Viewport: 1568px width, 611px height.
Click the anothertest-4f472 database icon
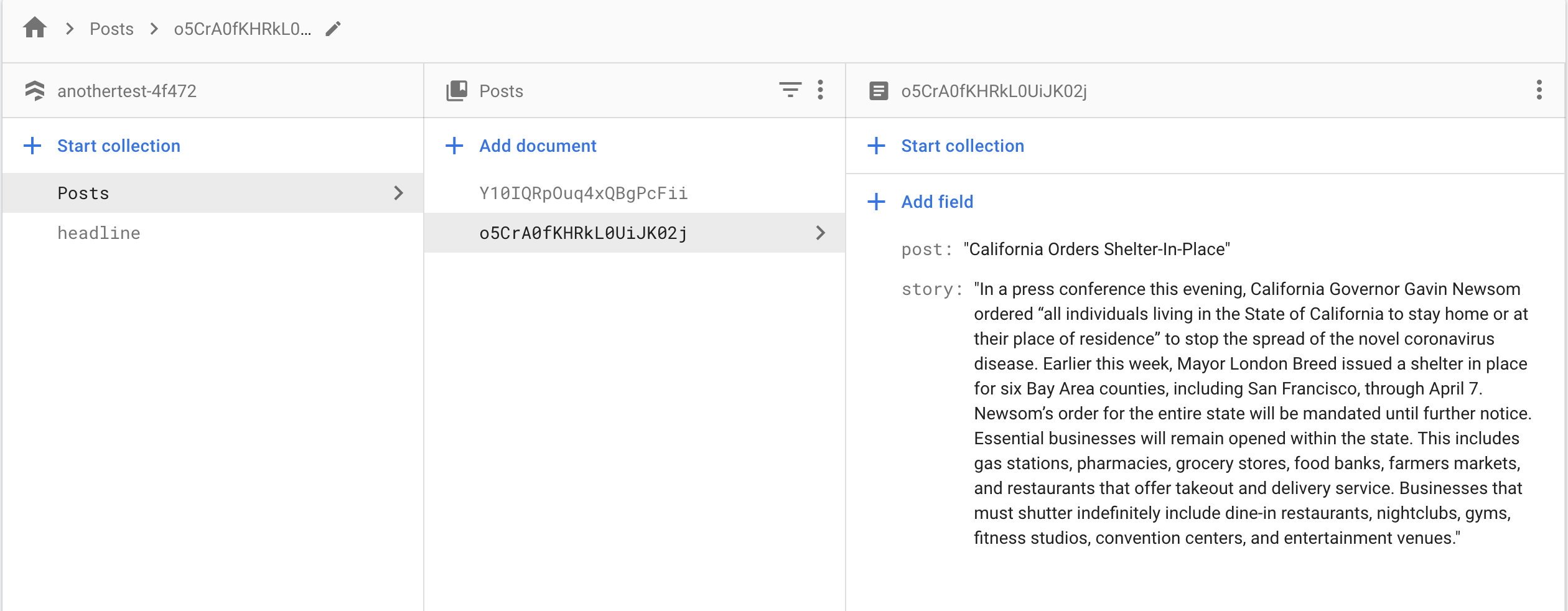pos(35,91)
